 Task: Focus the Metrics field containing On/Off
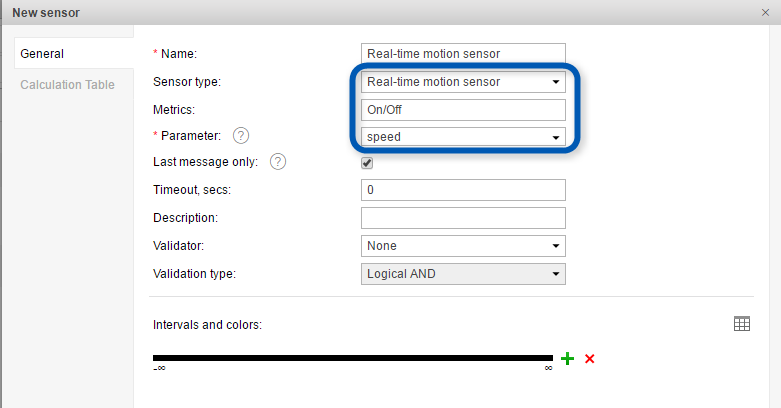pos(463,110)
